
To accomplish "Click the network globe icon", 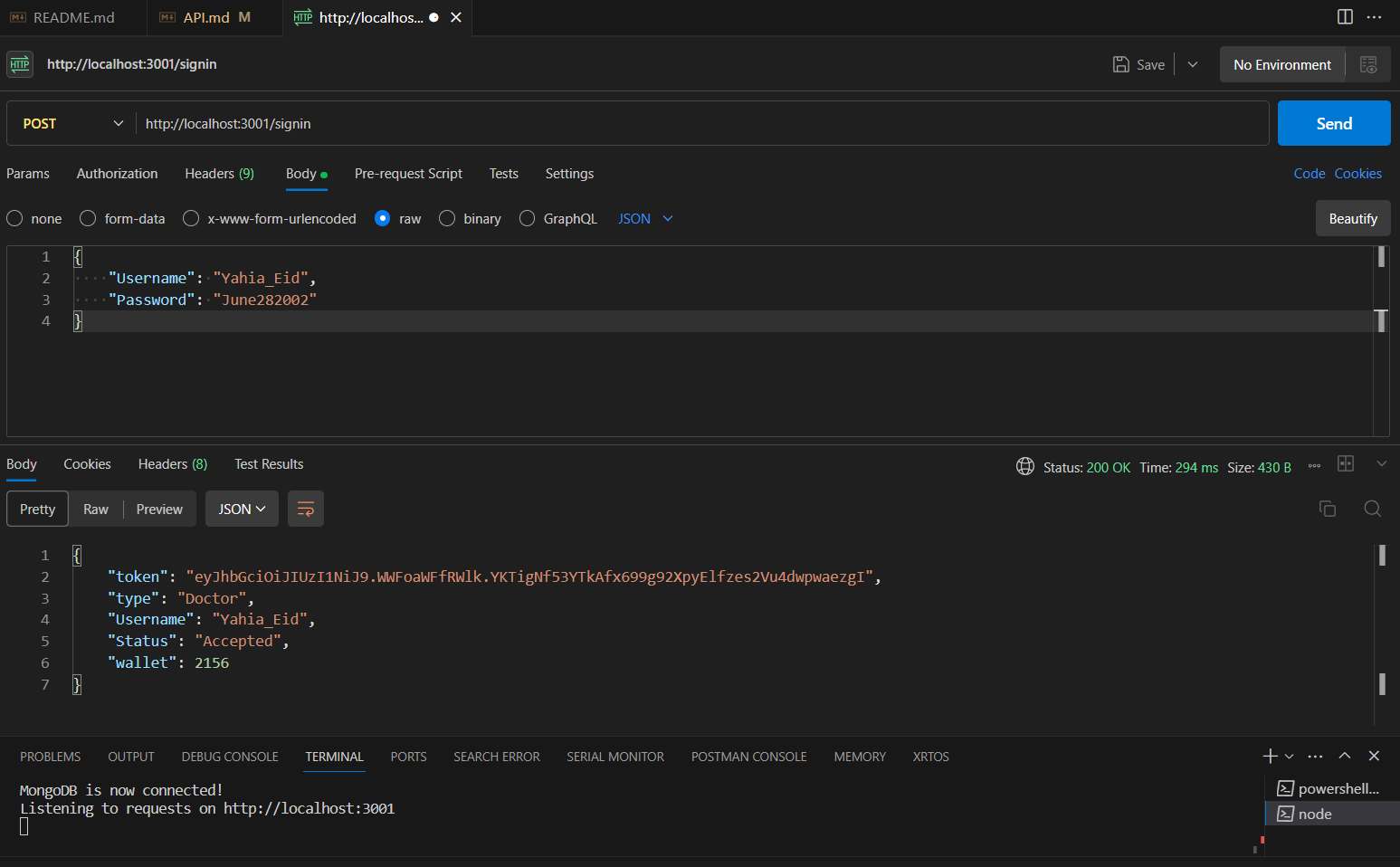I will (x=1024, y=466).
